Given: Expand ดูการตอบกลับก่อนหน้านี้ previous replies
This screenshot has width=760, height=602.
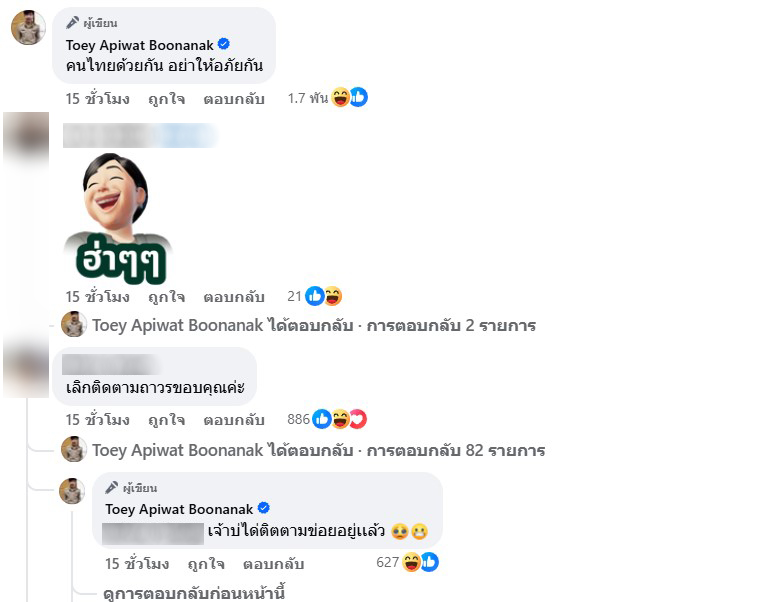Looking at the screenshot, I should pyautogui.click(x=194, y=593).
